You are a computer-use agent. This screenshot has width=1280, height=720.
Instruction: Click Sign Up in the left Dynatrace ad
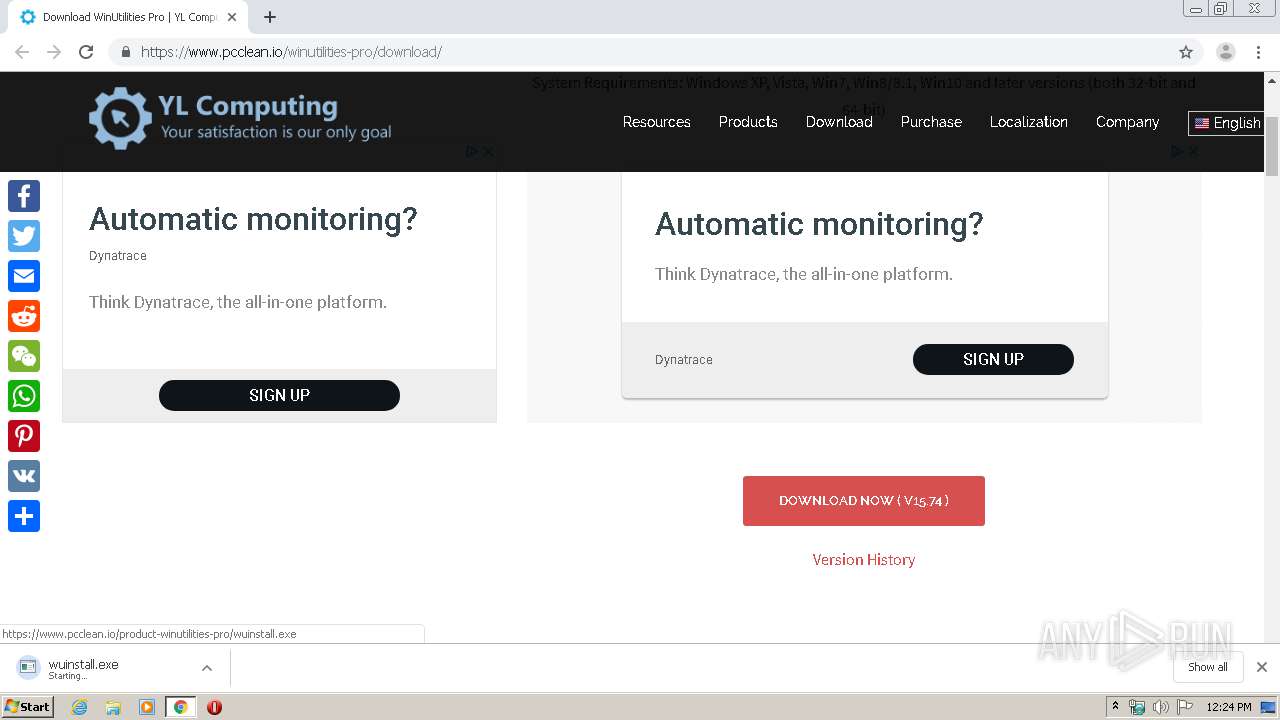(x=279, y=395)
